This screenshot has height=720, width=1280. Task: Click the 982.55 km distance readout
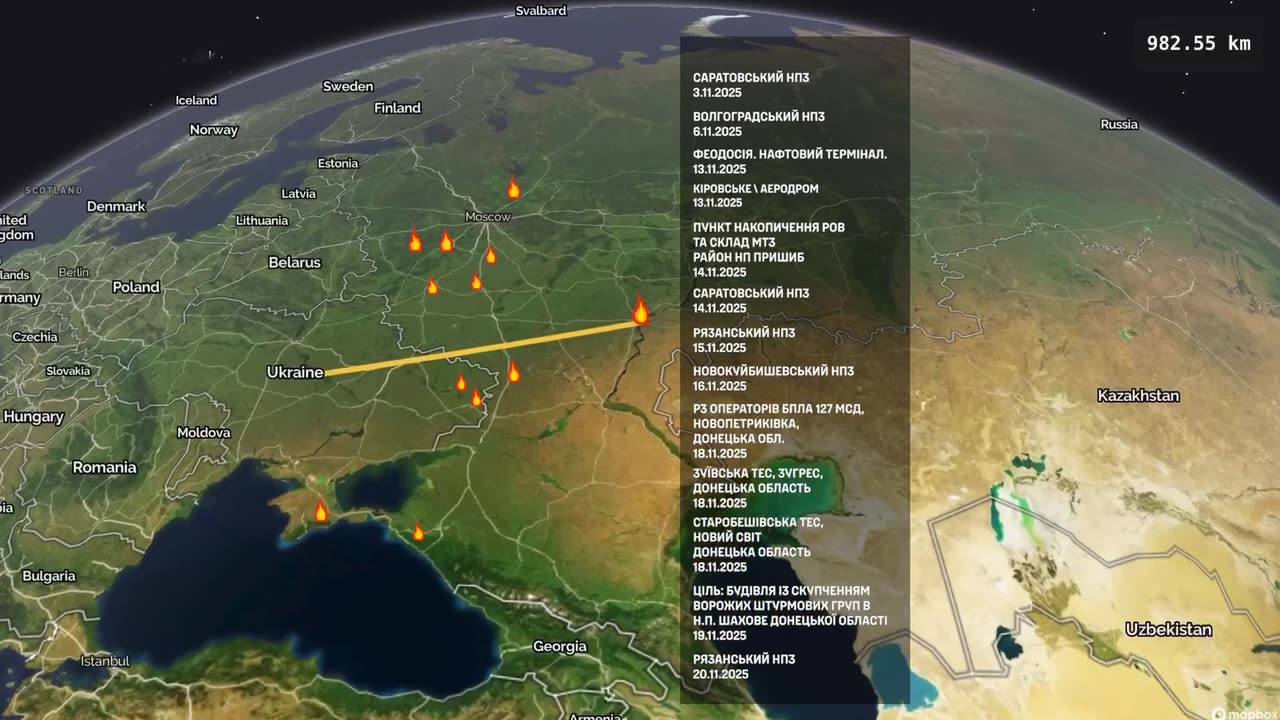click(x=1198, y=44)
